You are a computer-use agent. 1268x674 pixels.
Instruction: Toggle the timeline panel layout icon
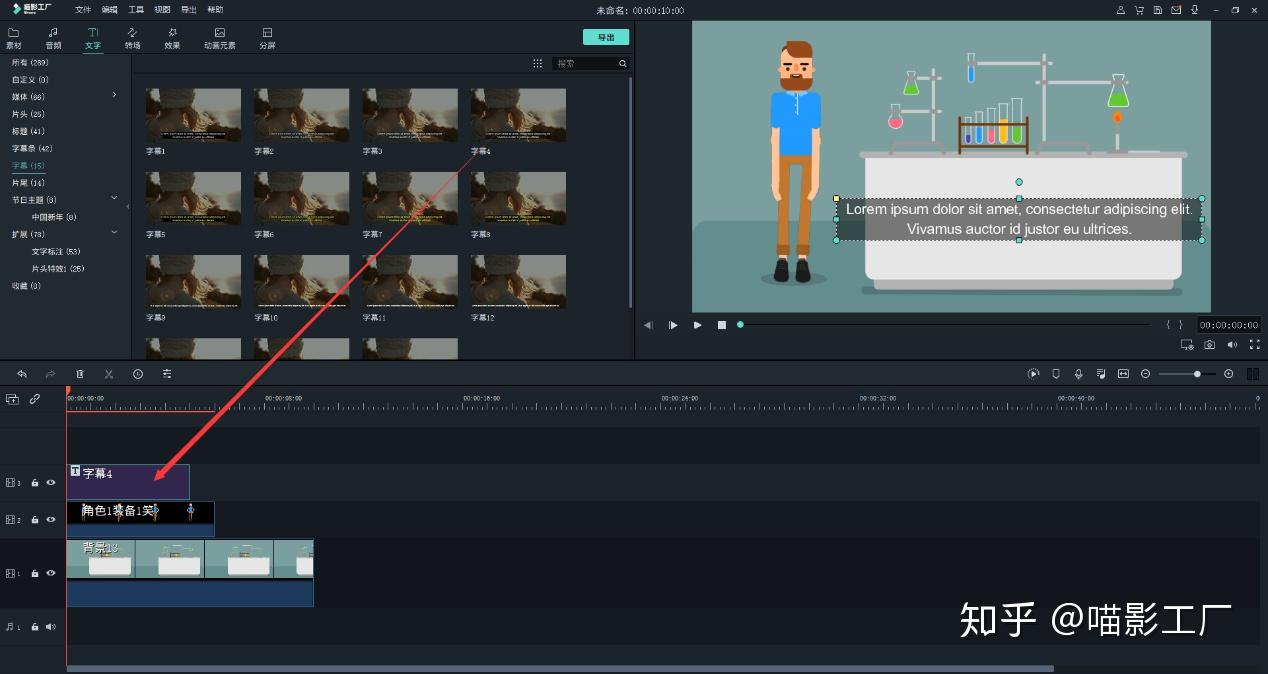click(1253, 374)
